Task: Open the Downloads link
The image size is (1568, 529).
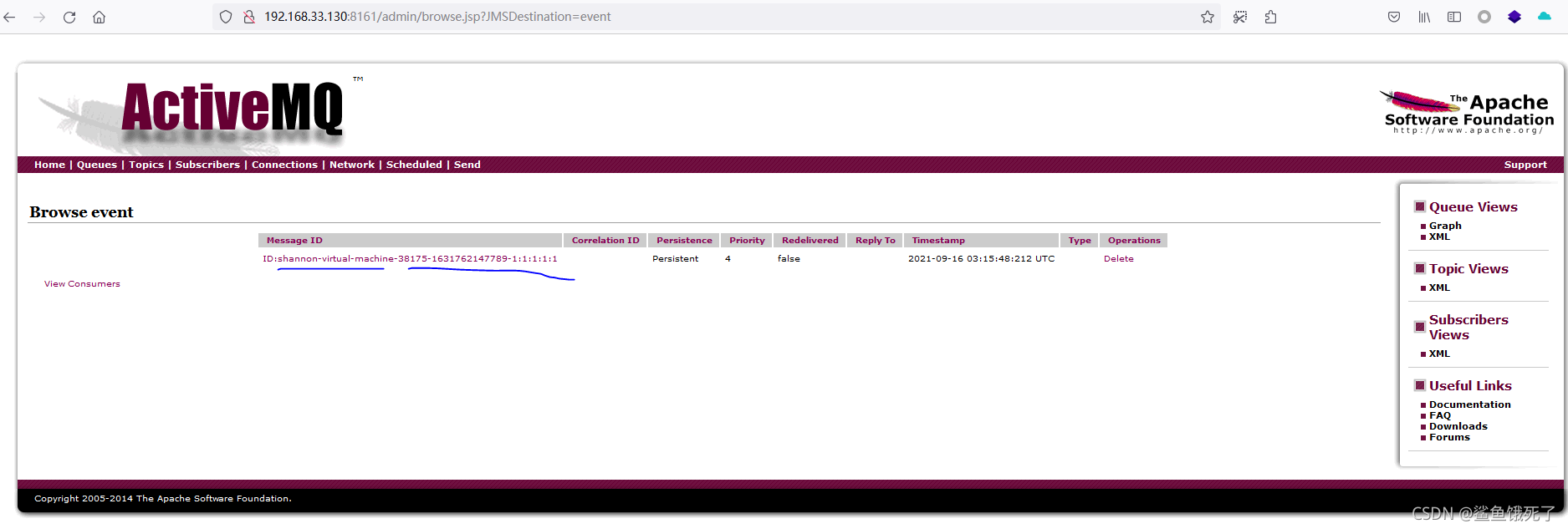Action: [x=1458, y=426]
